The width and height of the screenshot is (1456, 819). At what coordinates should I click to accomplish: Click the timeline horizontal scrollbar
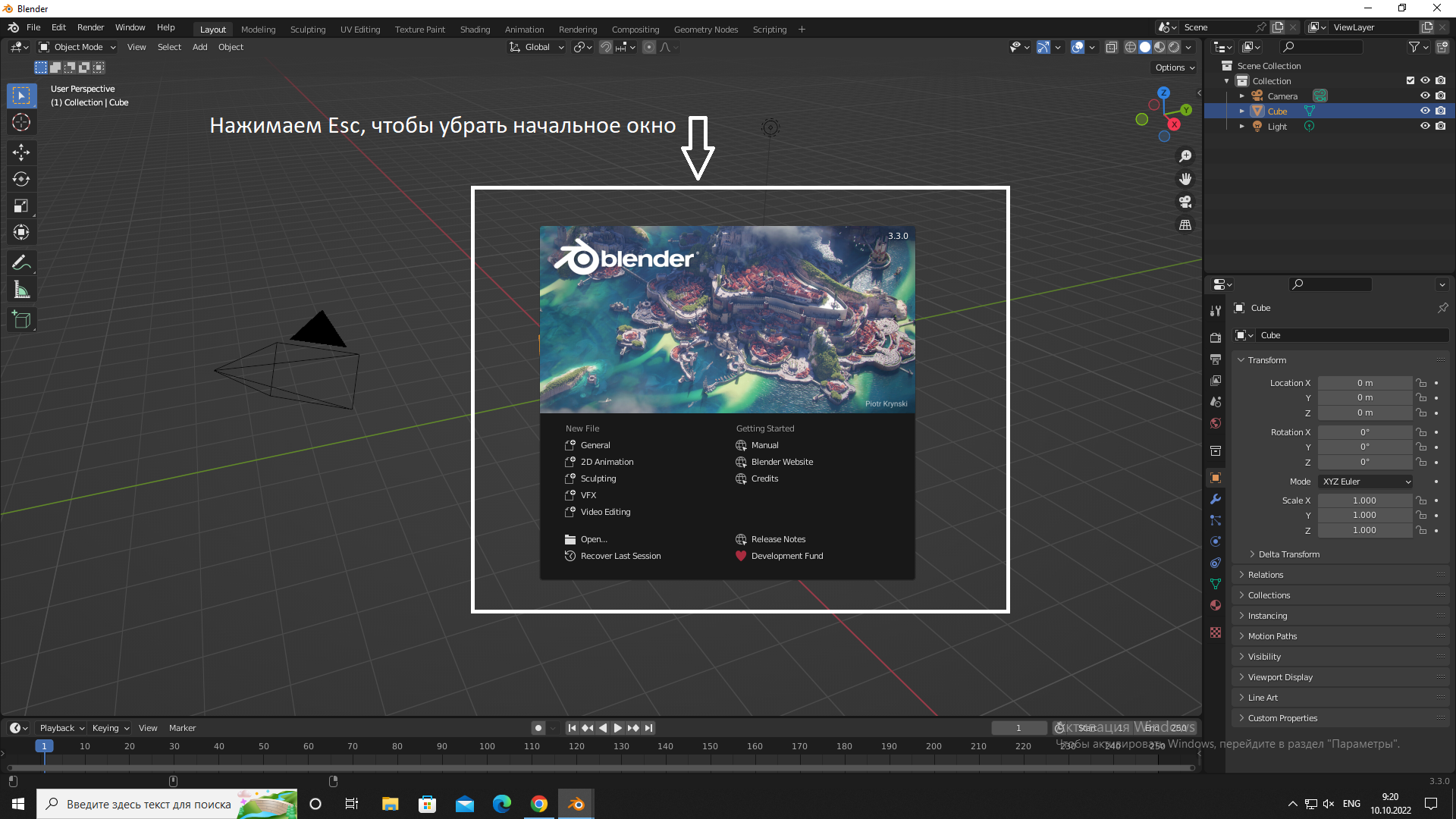(x=599, y=768)
